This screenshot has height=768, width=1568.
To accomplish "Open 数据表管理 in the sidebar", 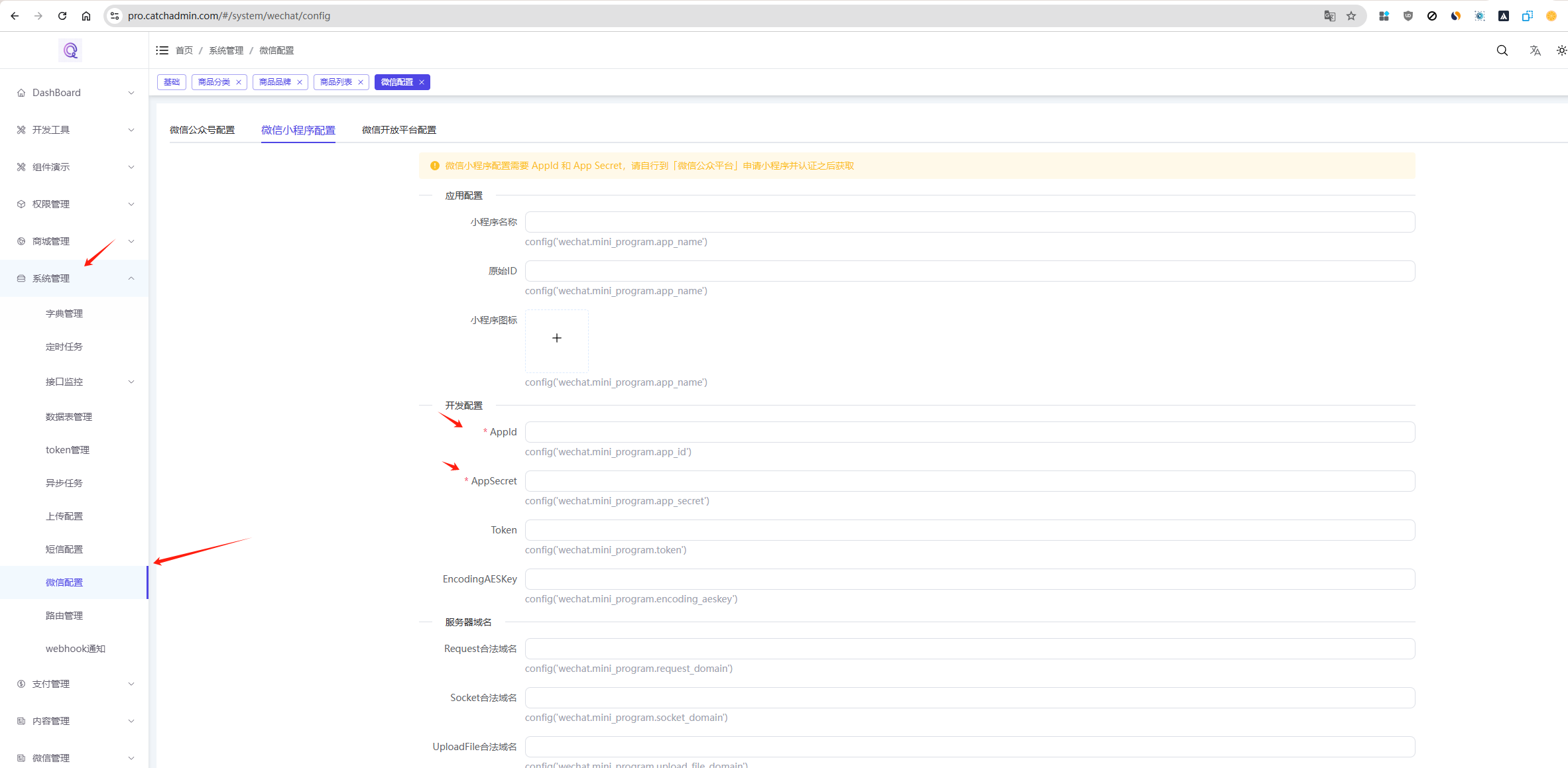I will (x=74, y=417).
